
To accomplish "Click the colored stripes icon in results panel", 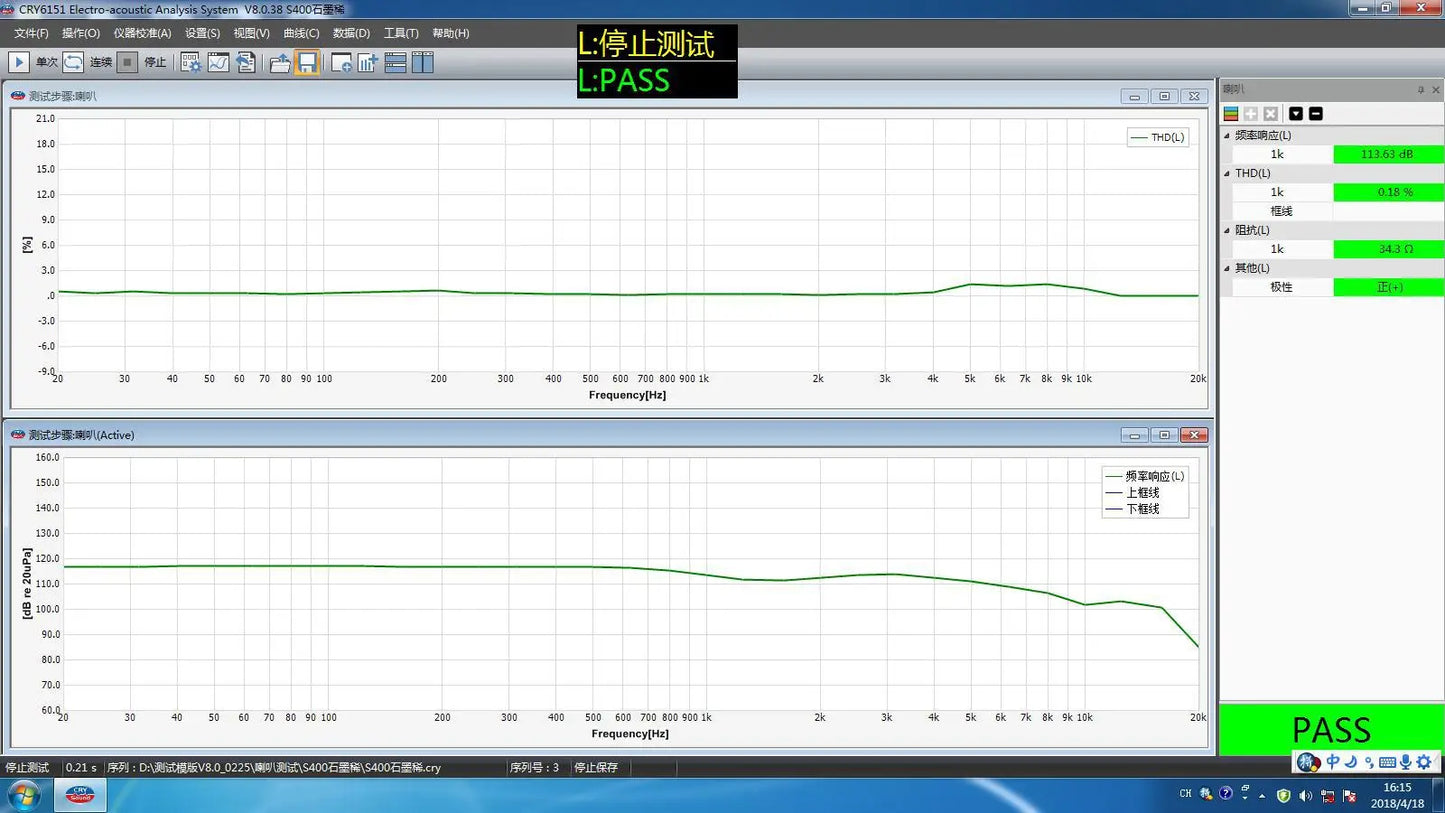I will (1231, 114).
